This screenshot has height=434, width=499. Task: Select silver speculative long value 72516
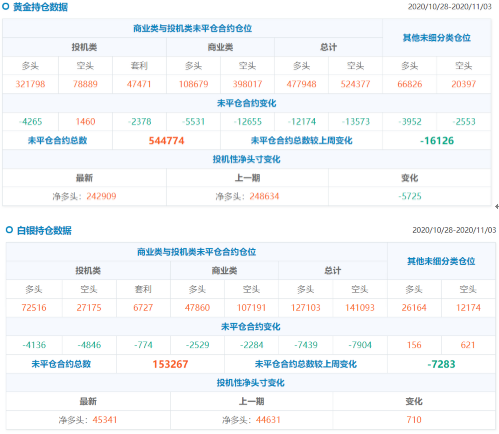[x=34, y=307]
